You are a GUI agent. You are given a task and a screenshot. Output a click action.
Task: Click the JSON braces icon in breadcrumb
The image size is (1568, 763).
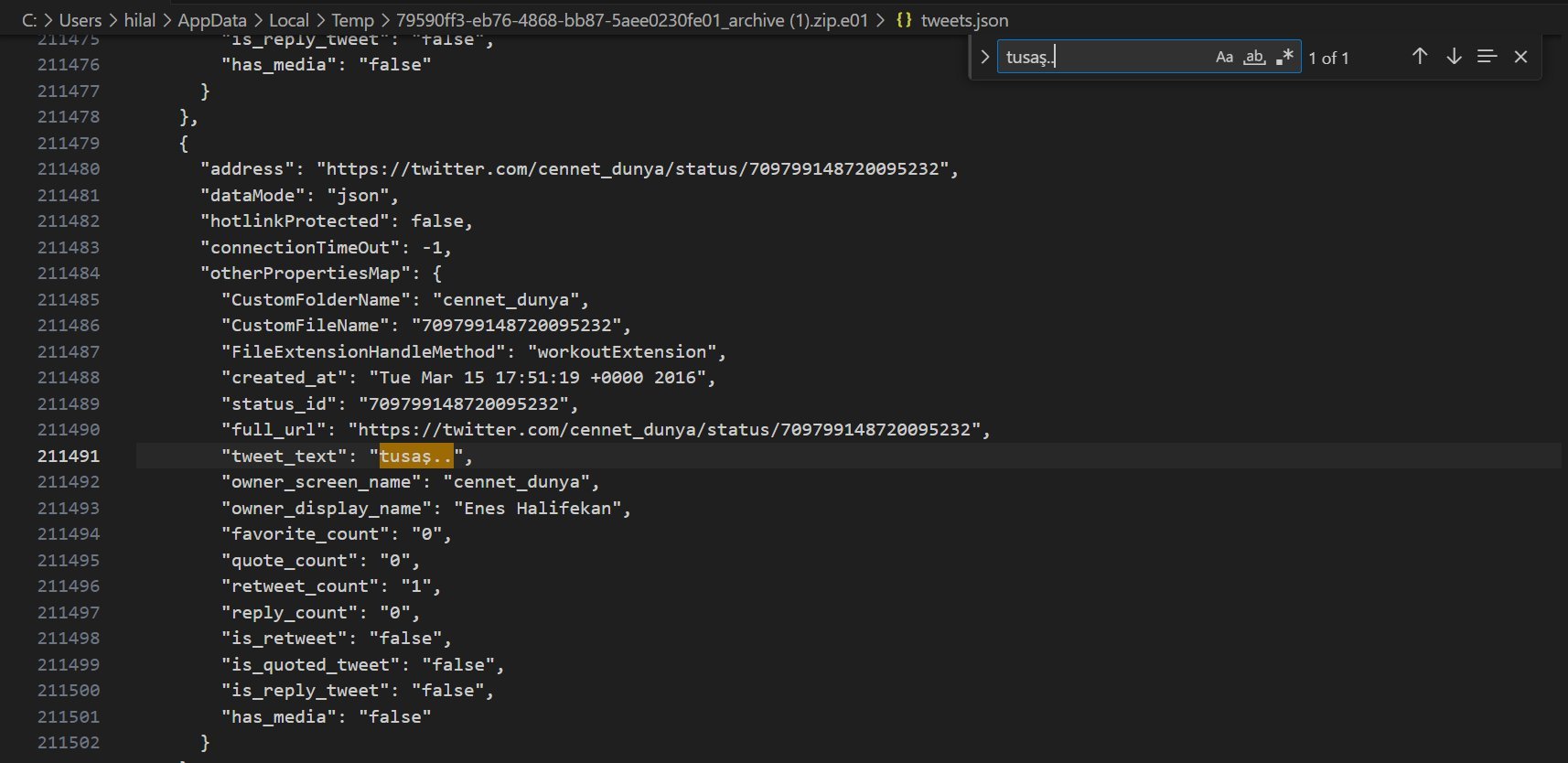[x=904, y=20]
